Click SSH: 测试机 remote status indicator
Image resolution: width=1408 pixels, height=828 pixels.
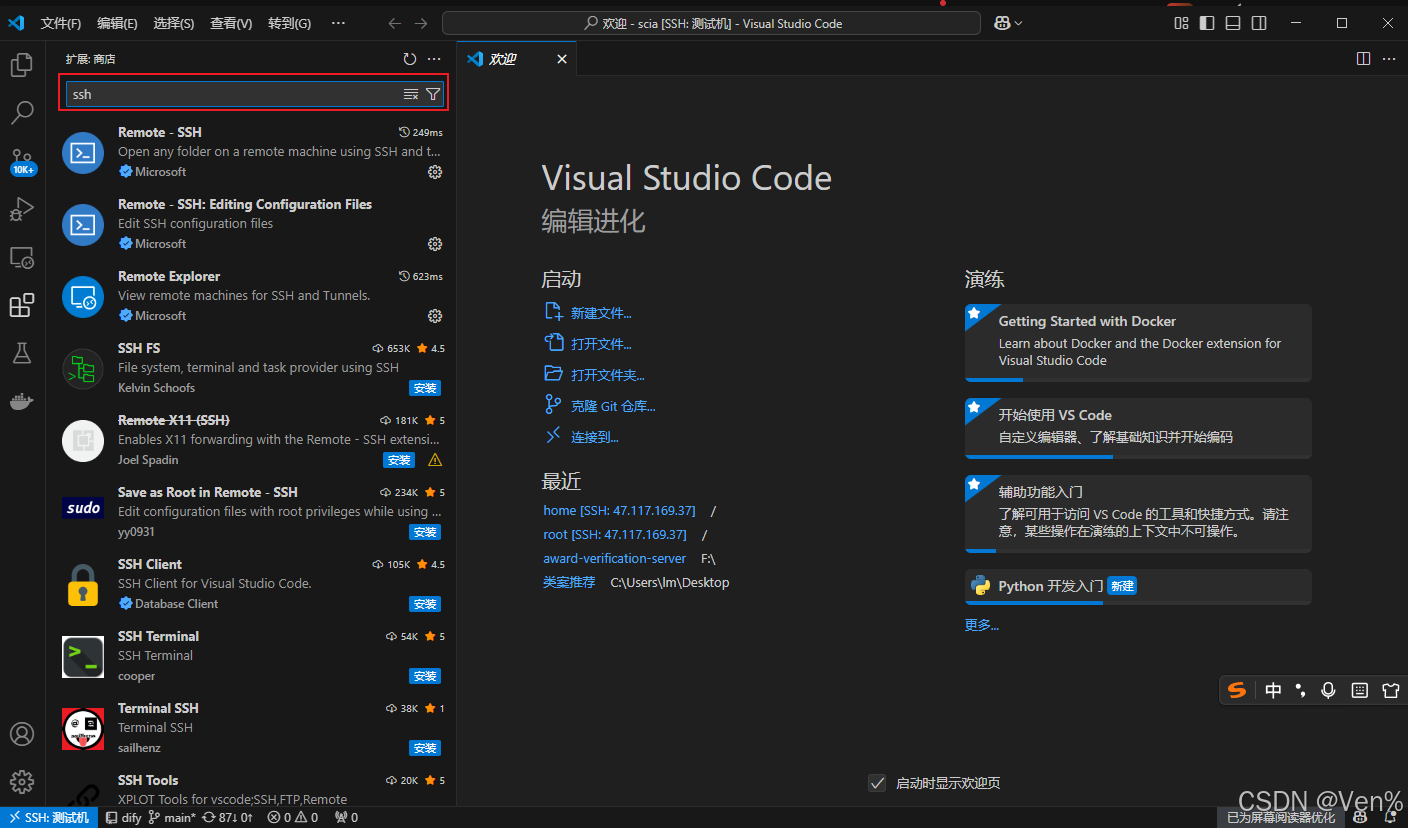pyautogui.click(x=50, y=818)
